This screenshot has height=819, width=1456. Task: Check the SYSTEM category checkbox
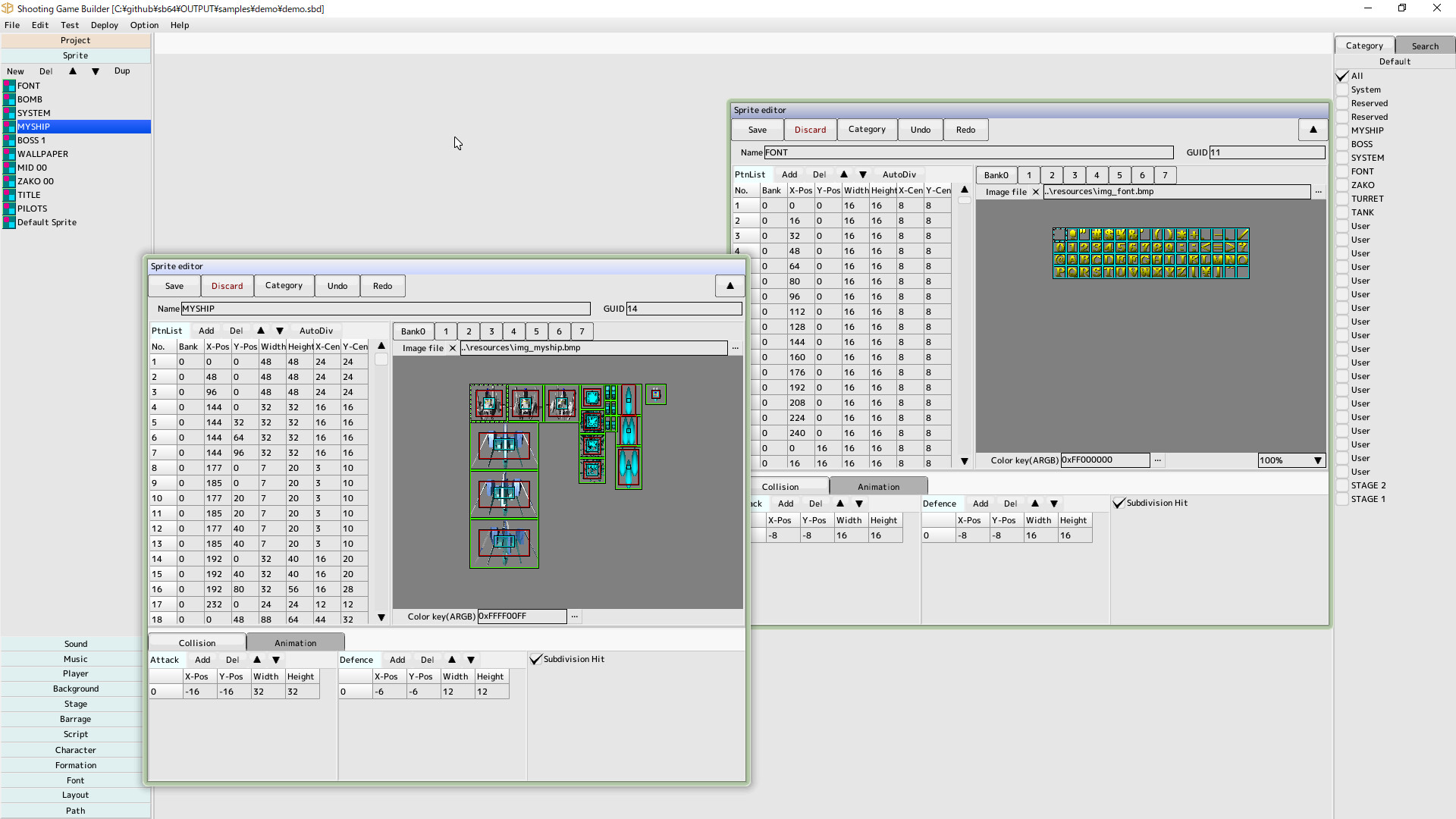(1342, 158)
